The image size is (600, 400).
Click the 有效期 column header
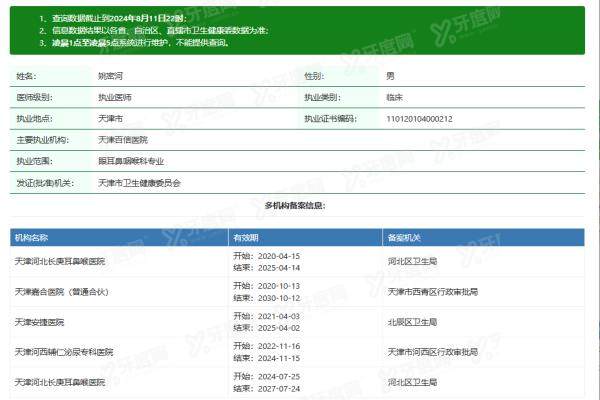pos(246,238)
